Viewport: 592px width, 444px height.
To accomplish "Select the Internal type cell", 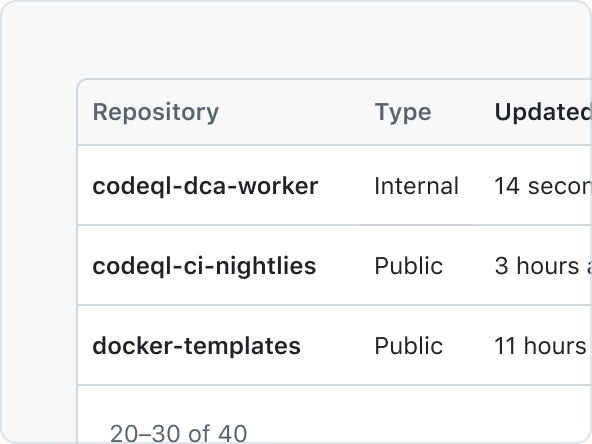I will (416, 186).
